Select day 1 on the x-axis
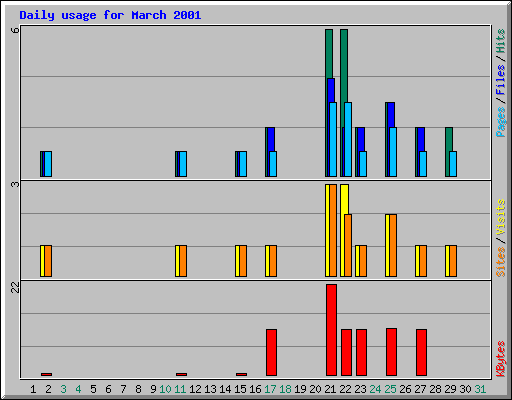512x400 pixels. (33, 389)
